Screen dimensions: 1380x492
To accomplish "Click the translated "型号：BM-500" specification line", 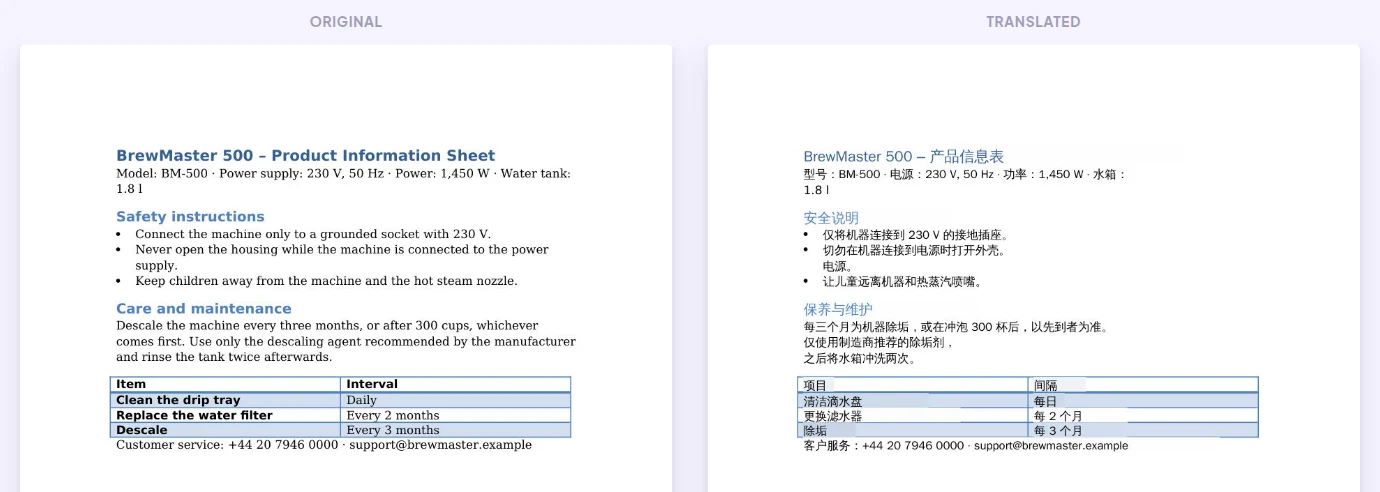I will tap(965, 182).
